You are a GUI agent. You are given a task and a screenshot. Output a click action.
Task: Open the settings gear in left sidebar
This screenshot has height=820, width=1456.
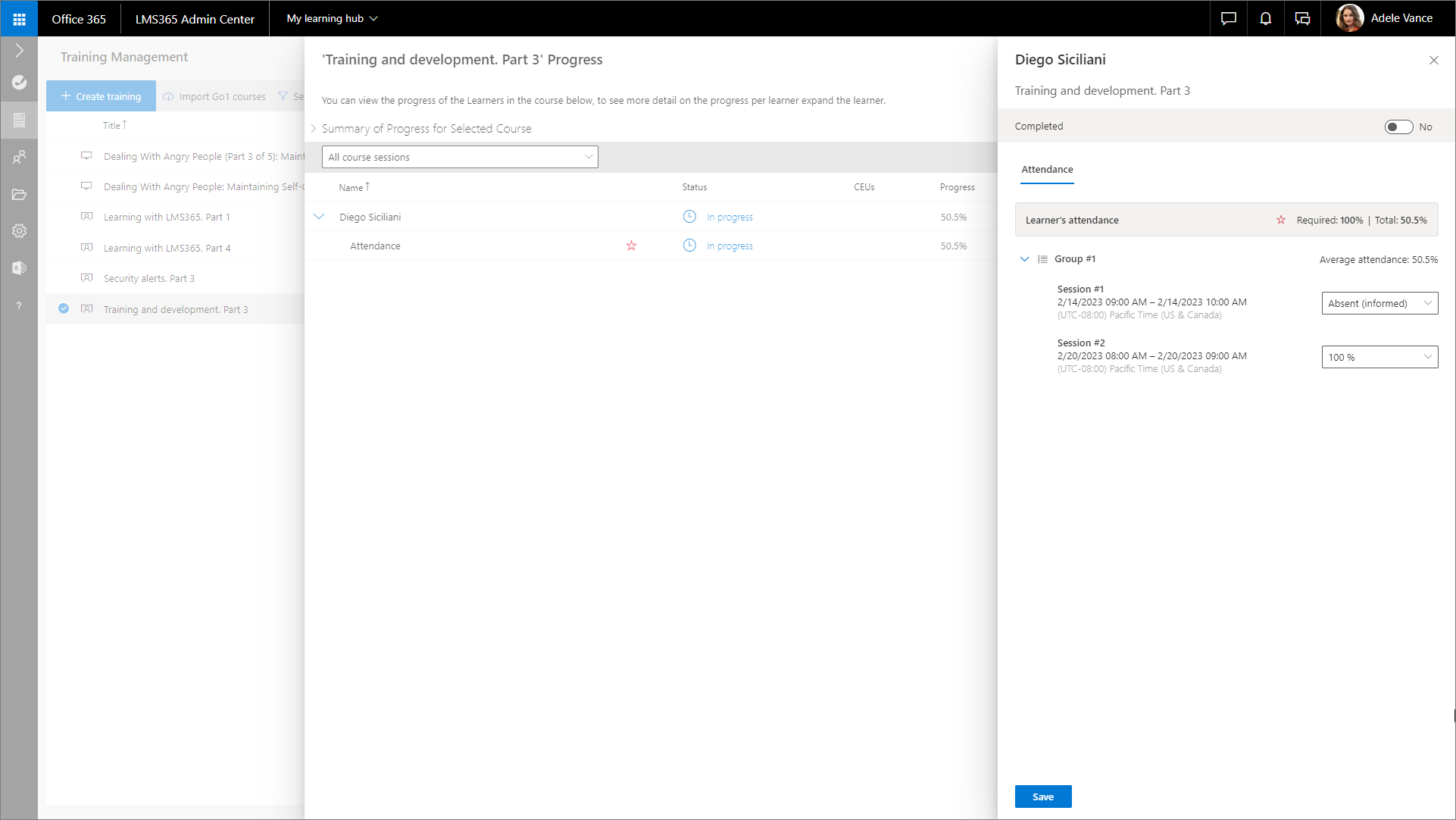coord(19,231)
